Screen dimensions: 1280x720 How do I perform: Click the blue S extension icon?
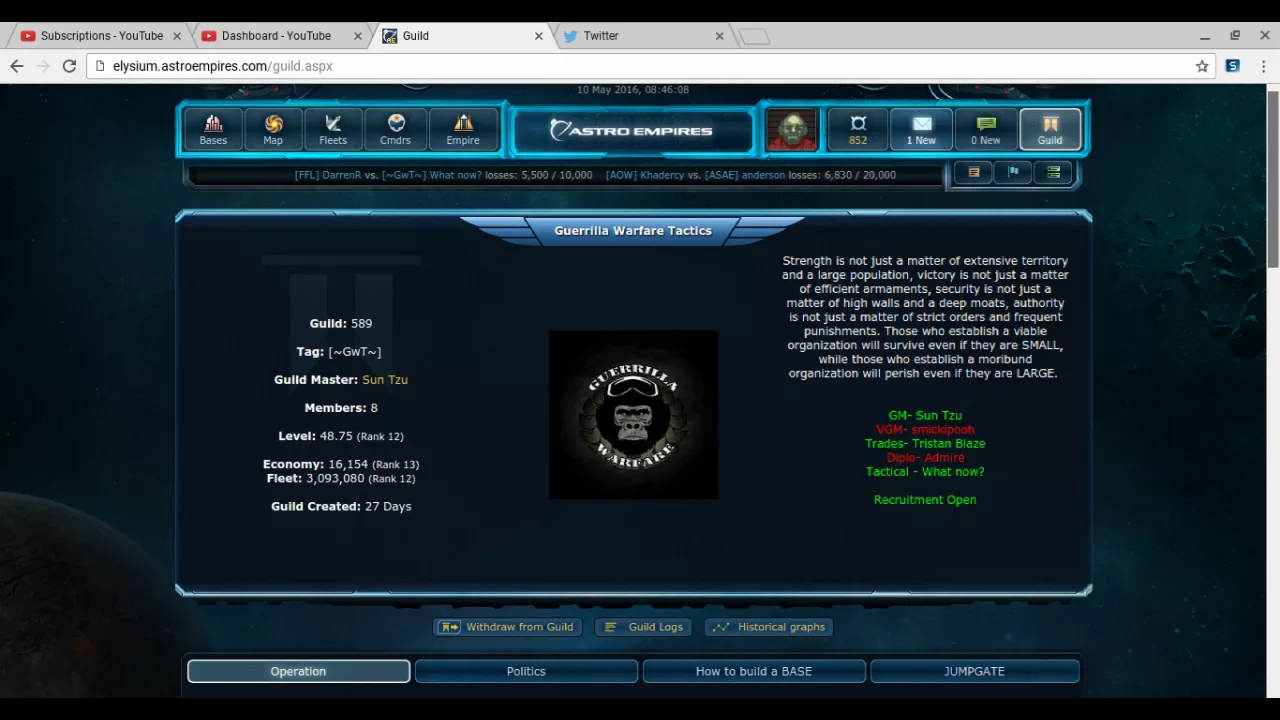tap(1233, 66)
